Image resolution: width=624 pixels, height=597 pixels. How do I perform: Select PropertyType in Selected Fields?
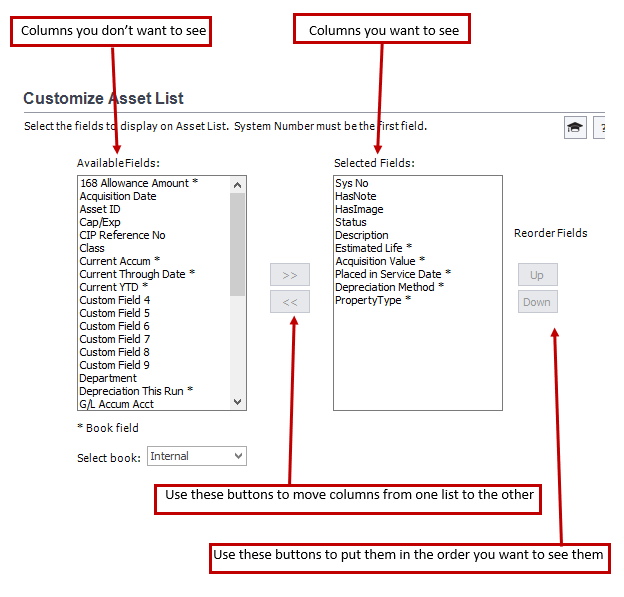tap(372, 300)
